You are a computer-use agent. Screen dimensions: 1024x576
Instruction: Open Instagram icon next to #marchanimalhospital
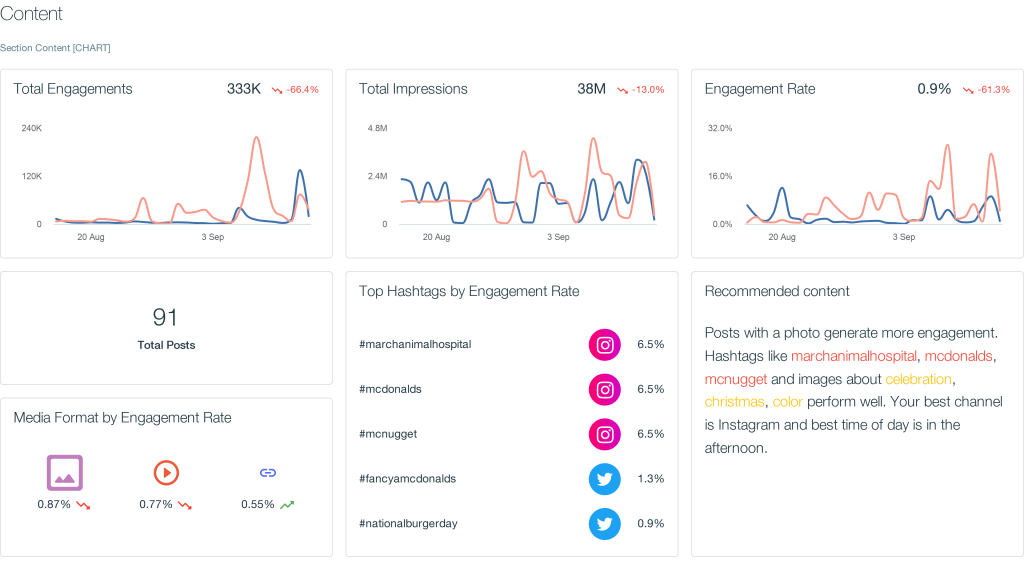[604, 344]
